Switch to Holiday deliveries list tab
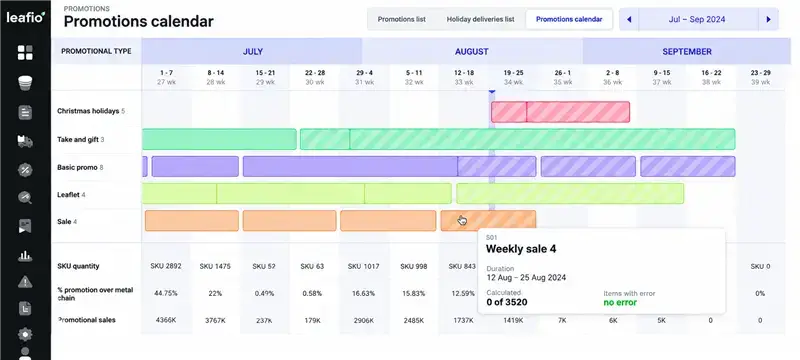 tap(481, 19)
